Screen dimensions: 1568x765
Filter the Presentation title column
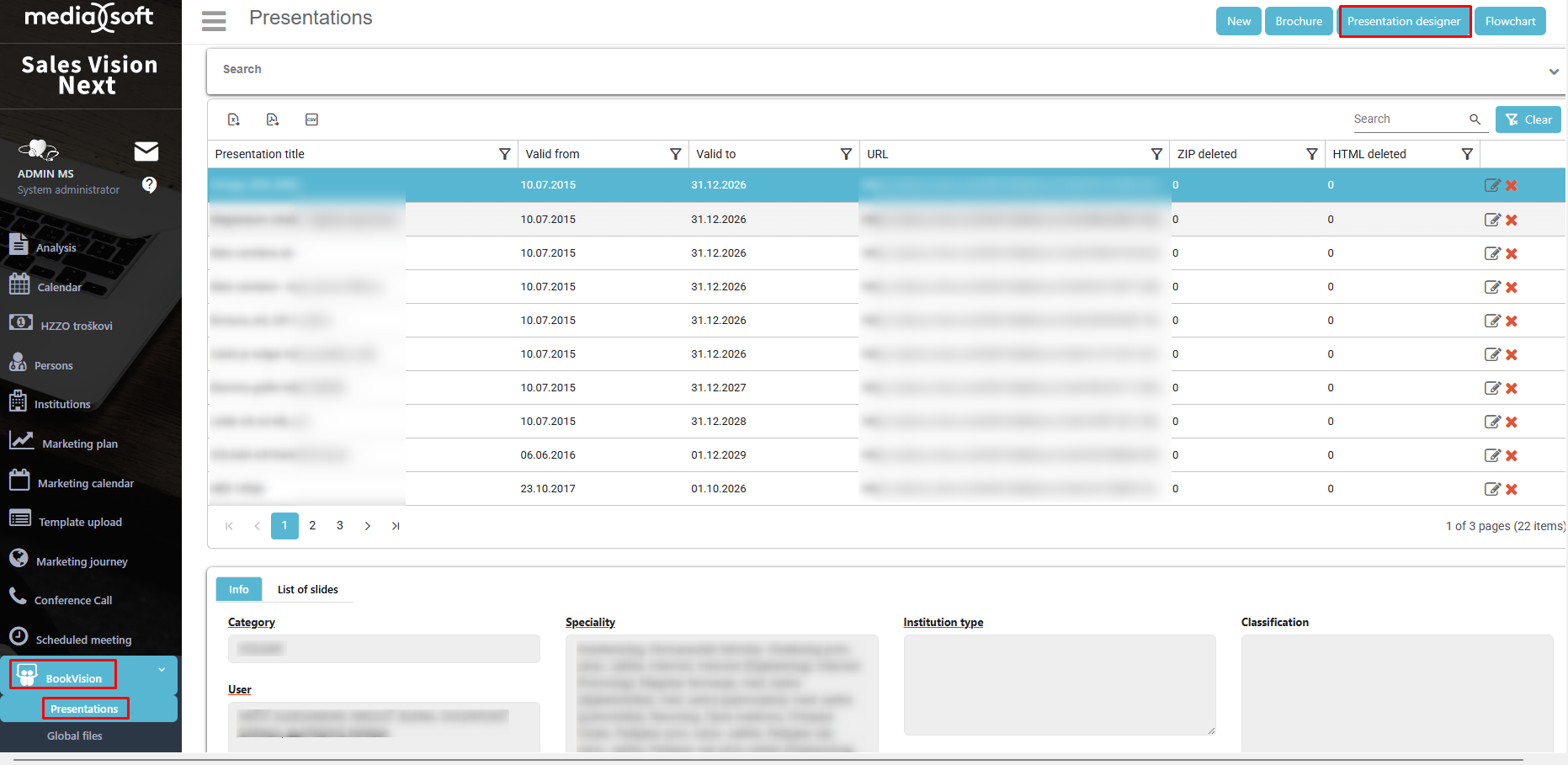pos(504,154)
